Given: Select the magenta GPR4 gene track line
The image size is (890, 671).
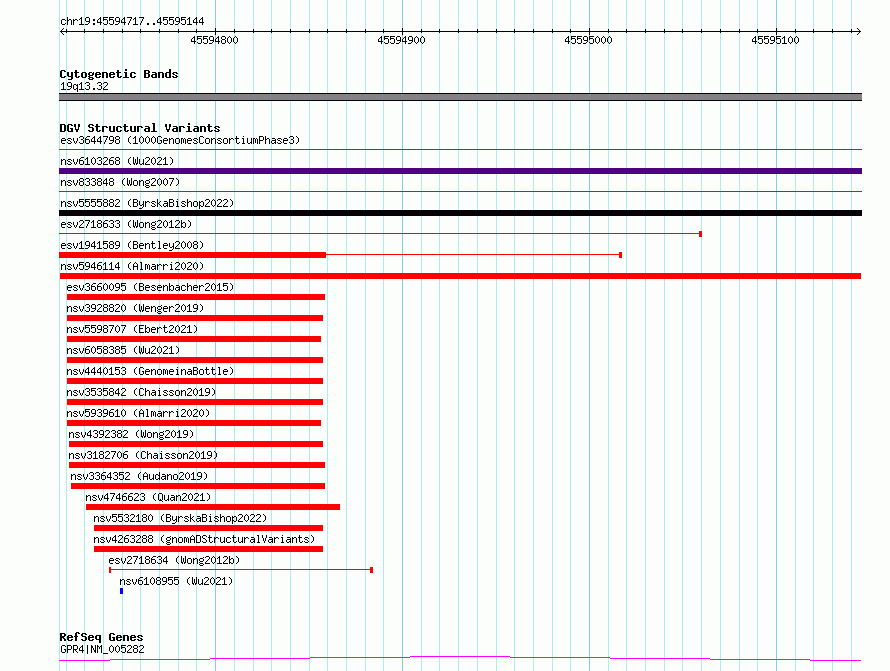Looking at the screenshot, I should coord(460,659).
